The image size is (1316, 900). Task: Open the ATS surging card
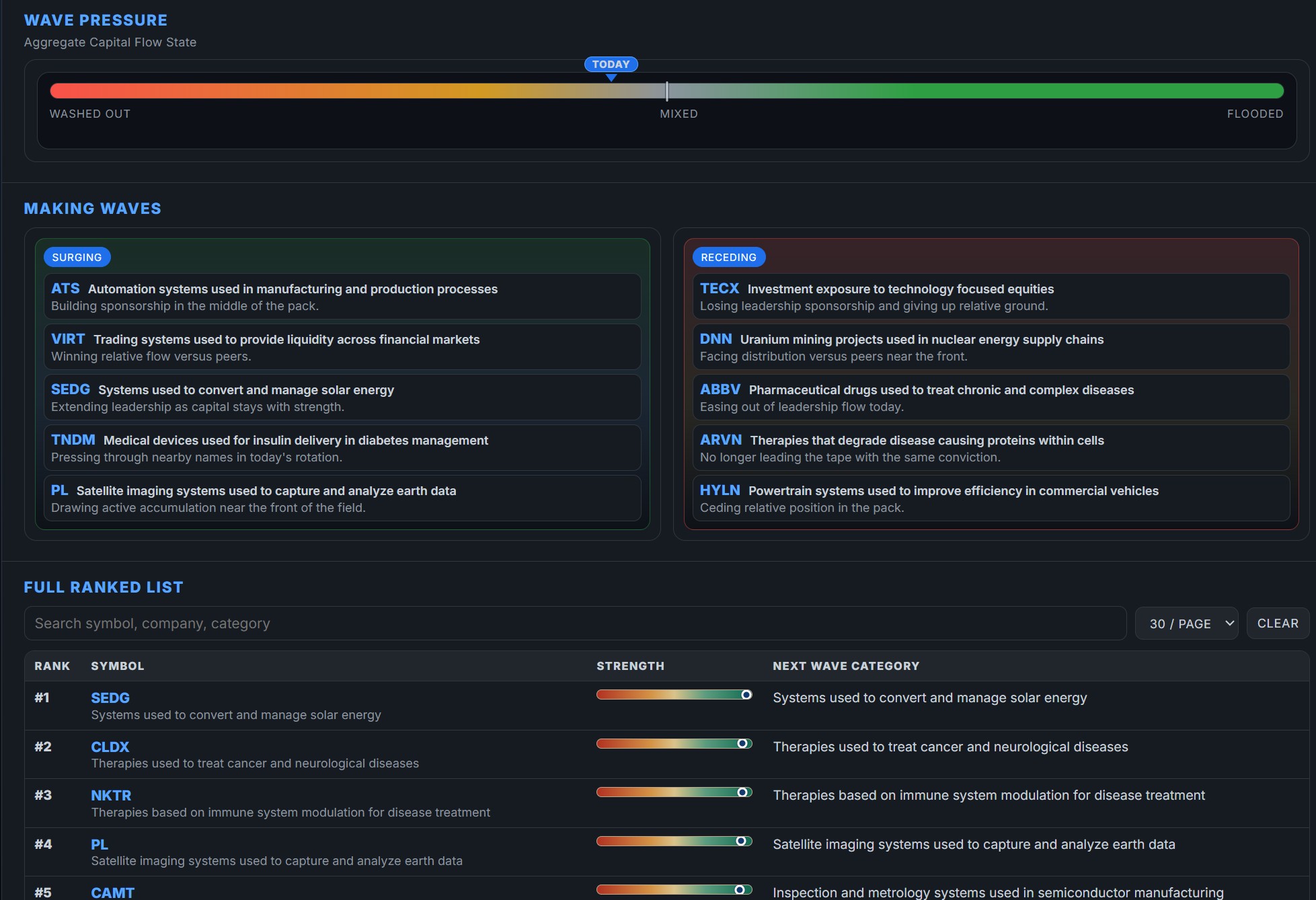point(342,297)
